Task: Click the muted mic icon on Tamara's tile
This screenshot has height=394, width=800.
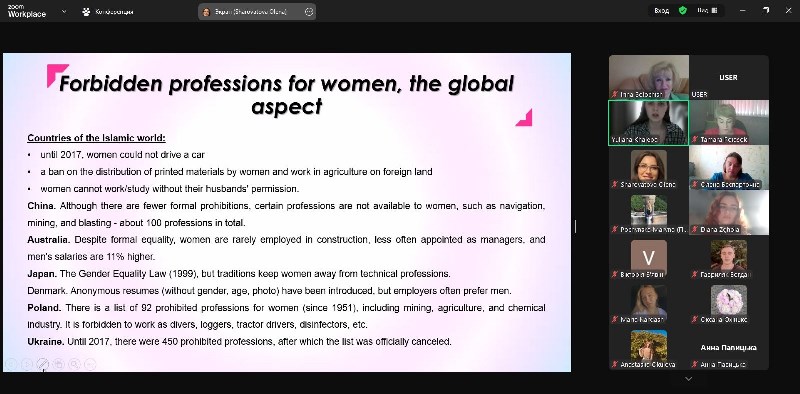Action: coord(695,139)
